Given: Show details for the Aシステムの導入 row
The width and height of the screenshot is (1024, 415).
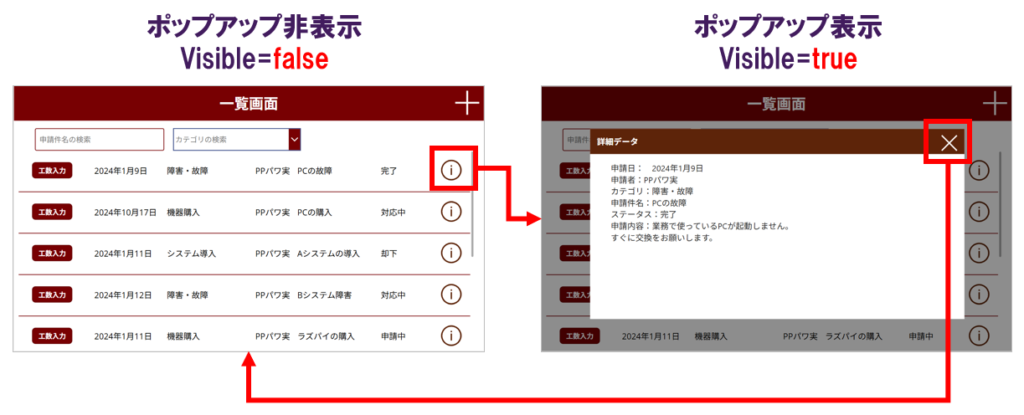Looking at the screenshot, I should pos(451,254).
